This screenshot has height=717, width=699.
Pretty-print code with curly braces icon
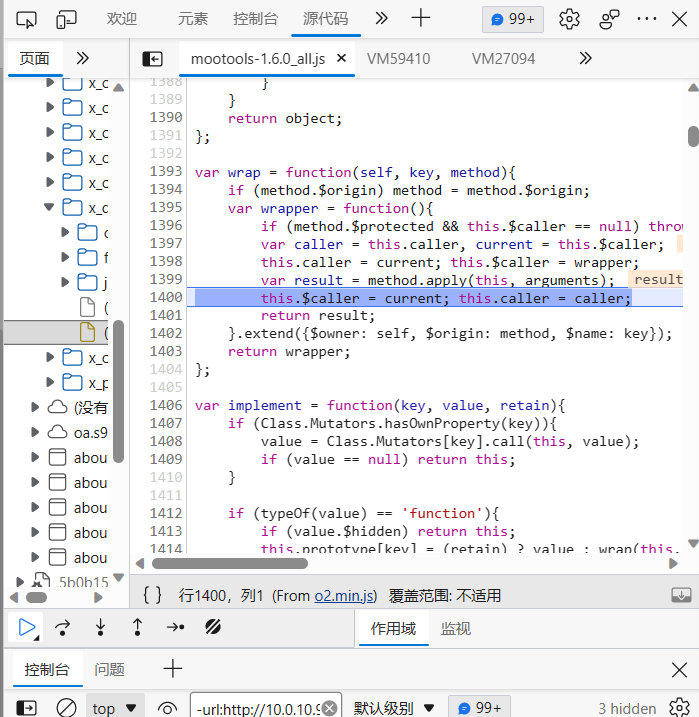tap(152, 595)
